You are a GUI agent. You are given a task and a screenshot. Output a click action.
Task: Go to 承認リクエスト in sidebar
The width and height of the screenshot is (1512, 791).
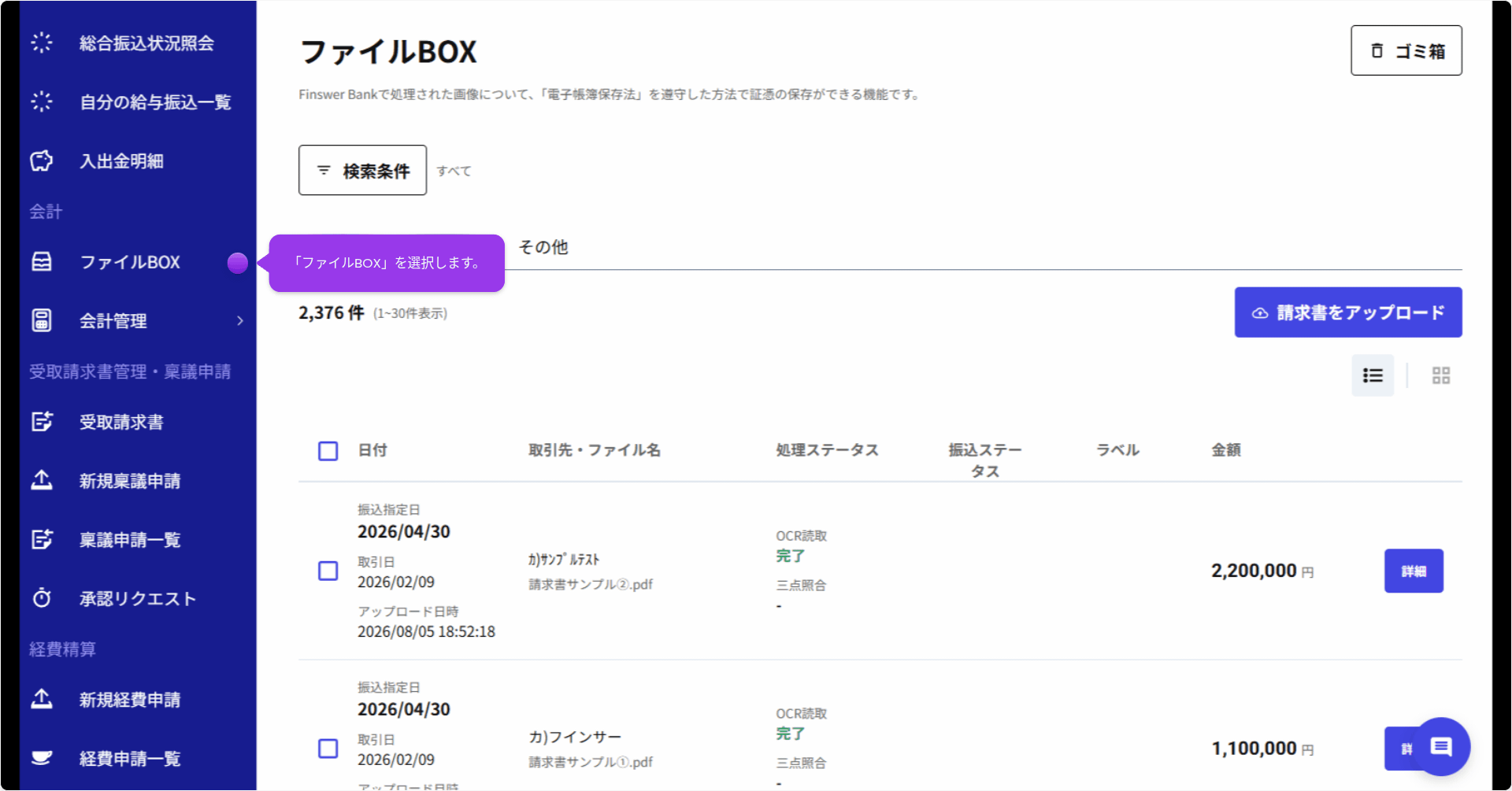point(138,599)
